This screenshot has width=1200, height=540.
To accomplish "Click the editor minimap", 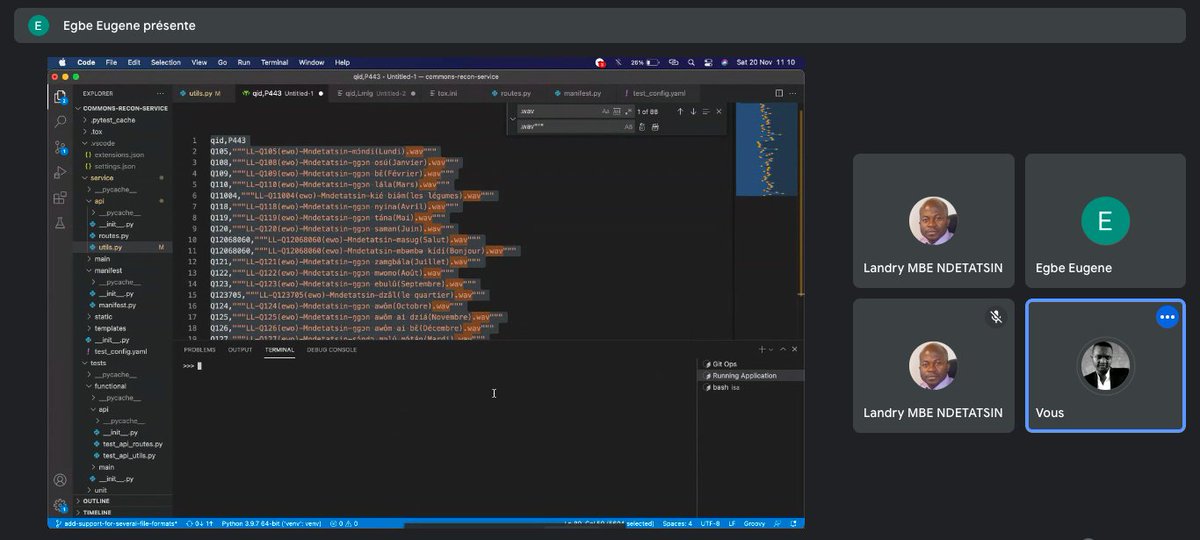I will (766, 150).
